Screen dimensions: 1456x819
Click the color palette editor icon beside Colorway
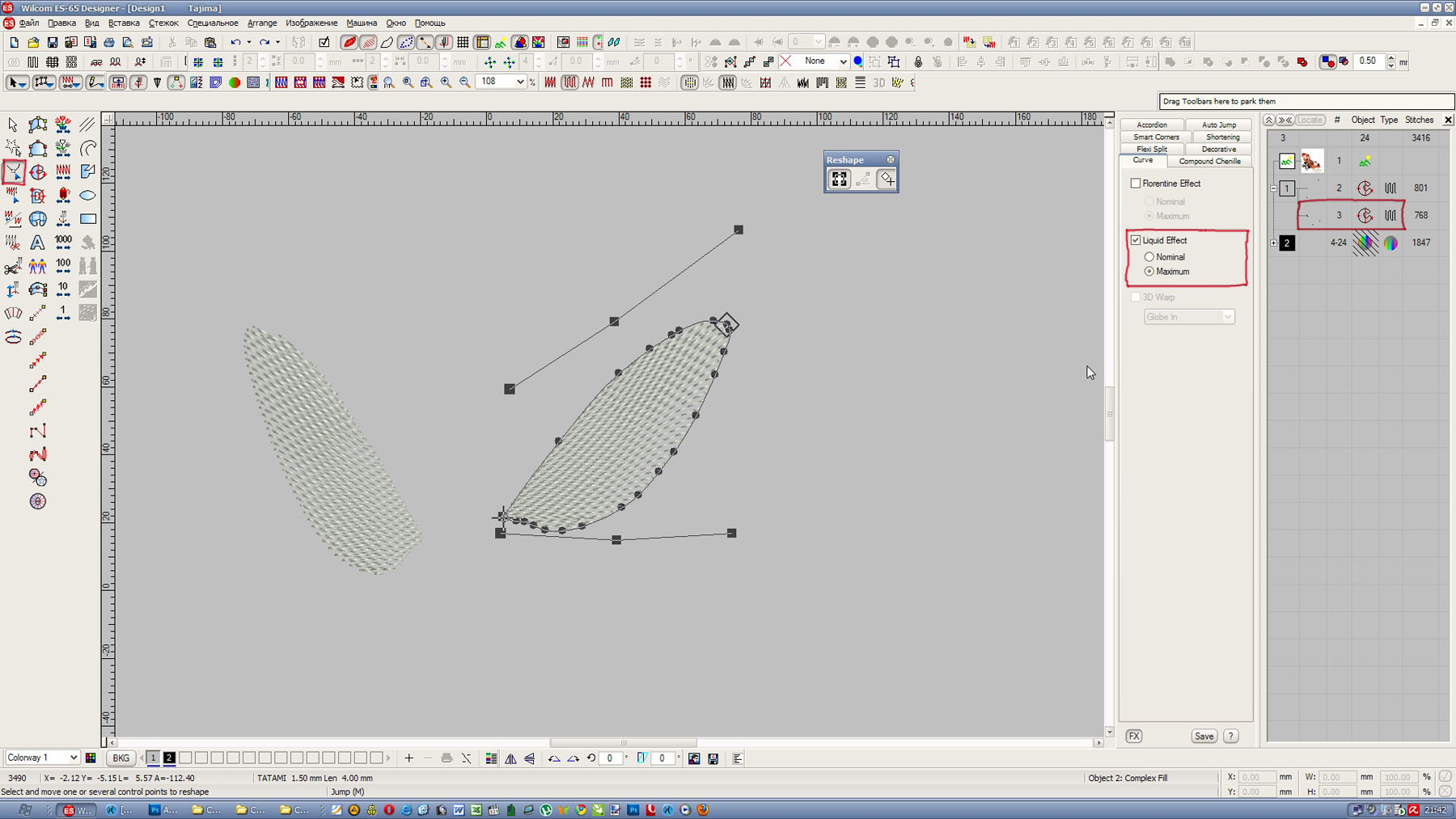(91, 758)
